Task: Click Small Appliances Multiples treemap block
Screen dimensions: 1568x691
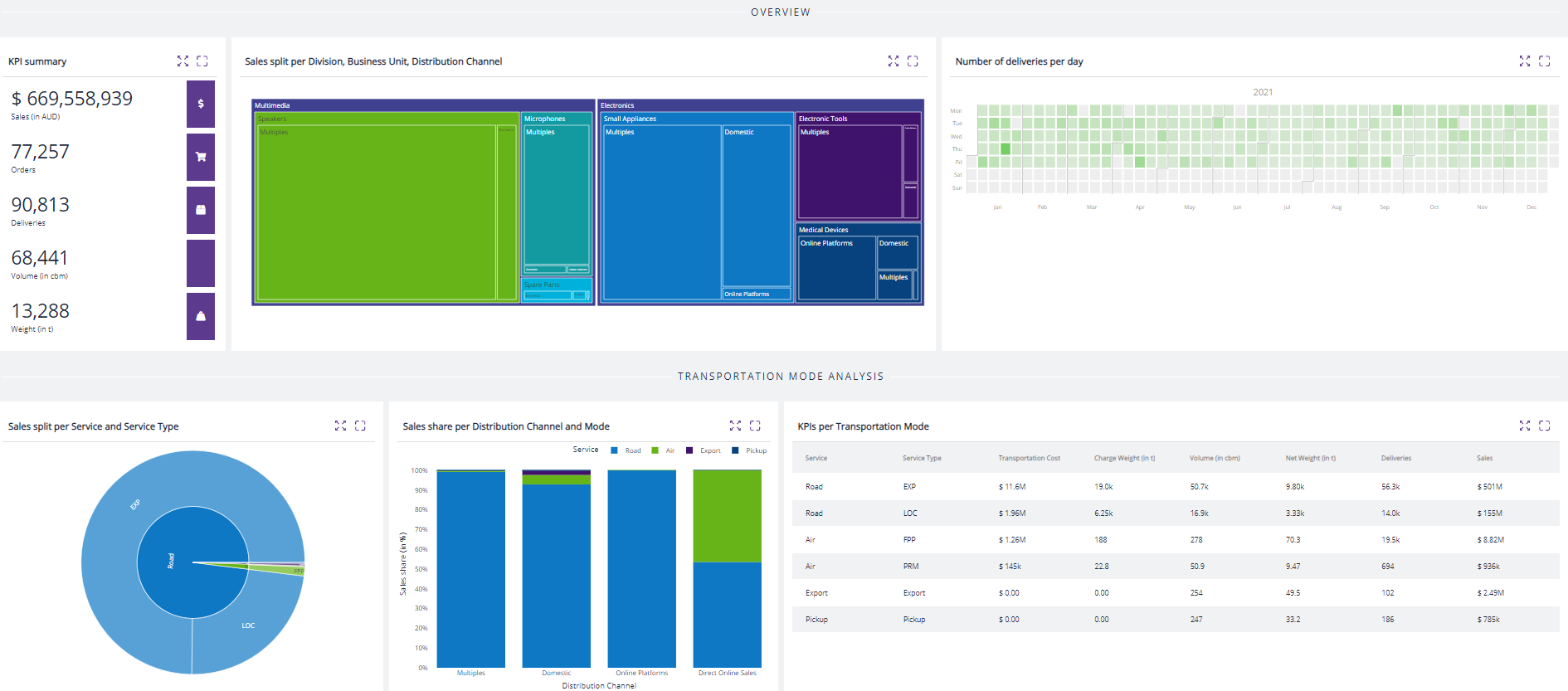Action: tap(661, 212)
